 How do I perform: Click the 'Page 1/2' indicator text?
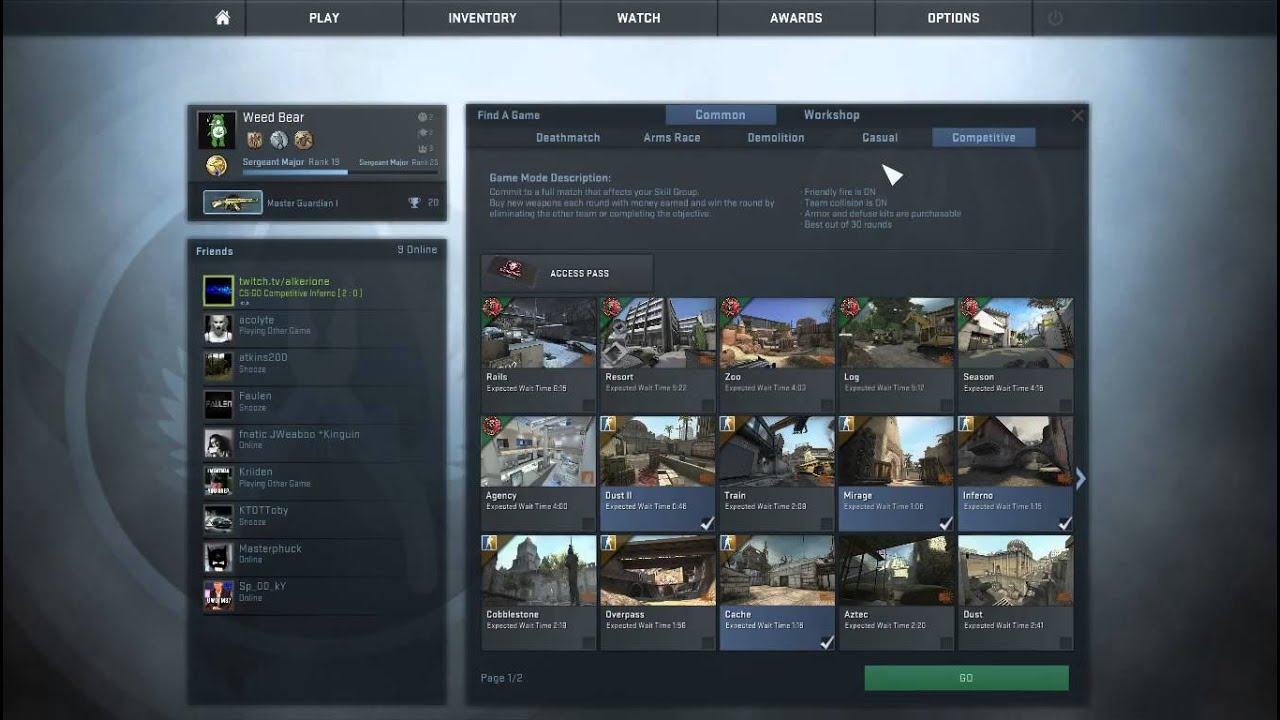502,678
